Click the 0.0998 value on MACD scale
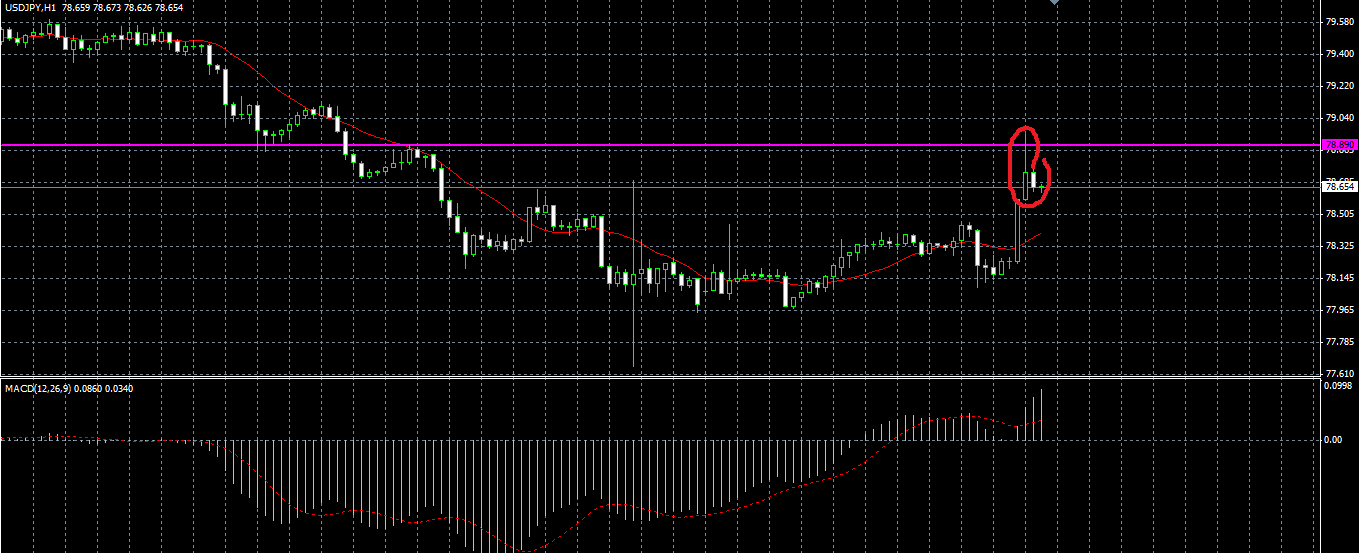 point(1338,385)
